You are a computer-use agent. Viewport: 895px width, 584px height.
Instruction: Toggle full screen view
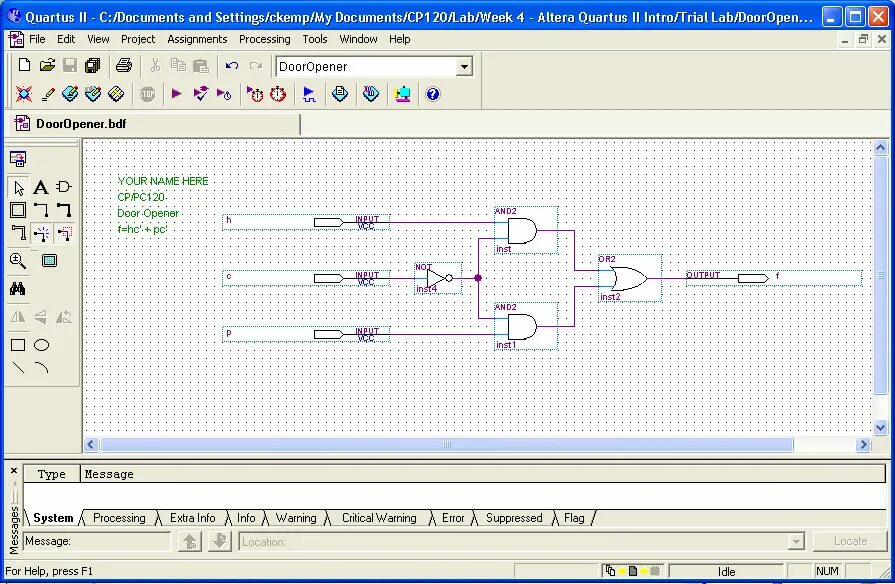tap(49, 260)
